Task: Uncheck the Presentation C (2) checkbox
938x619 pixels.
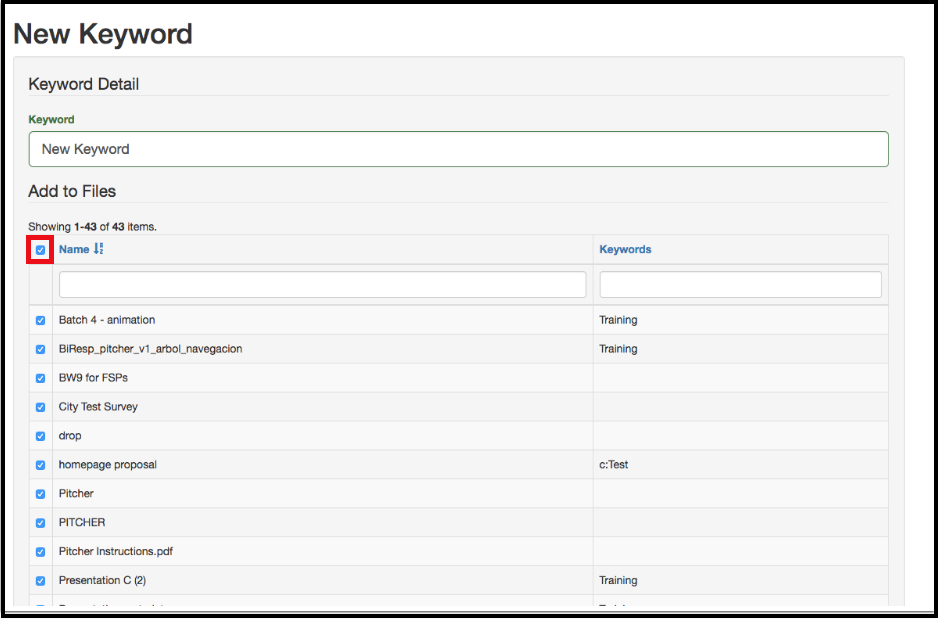Action: click(x=41, y=581)
